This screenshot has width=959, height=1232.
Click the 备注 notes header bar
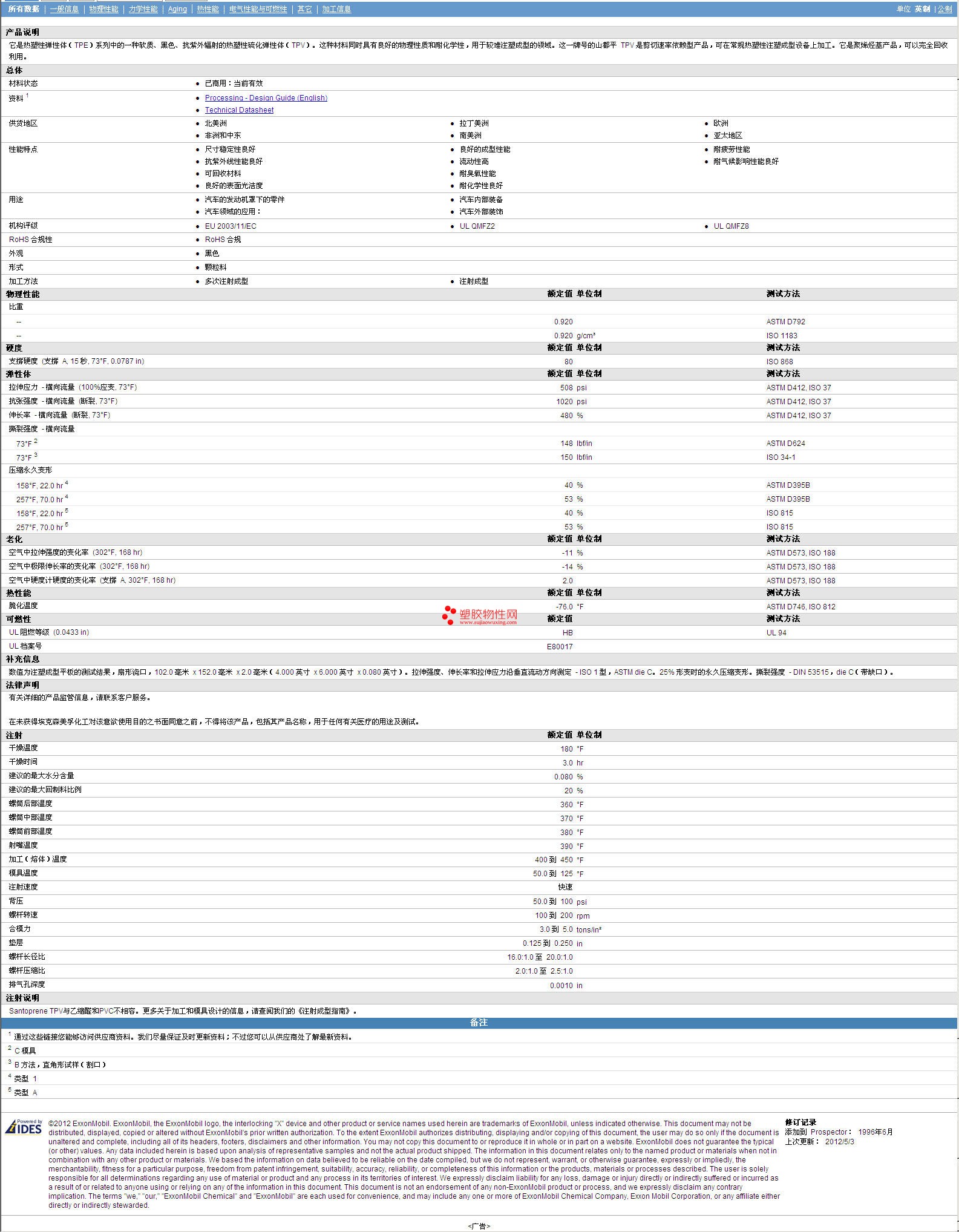coord(479,1023)
